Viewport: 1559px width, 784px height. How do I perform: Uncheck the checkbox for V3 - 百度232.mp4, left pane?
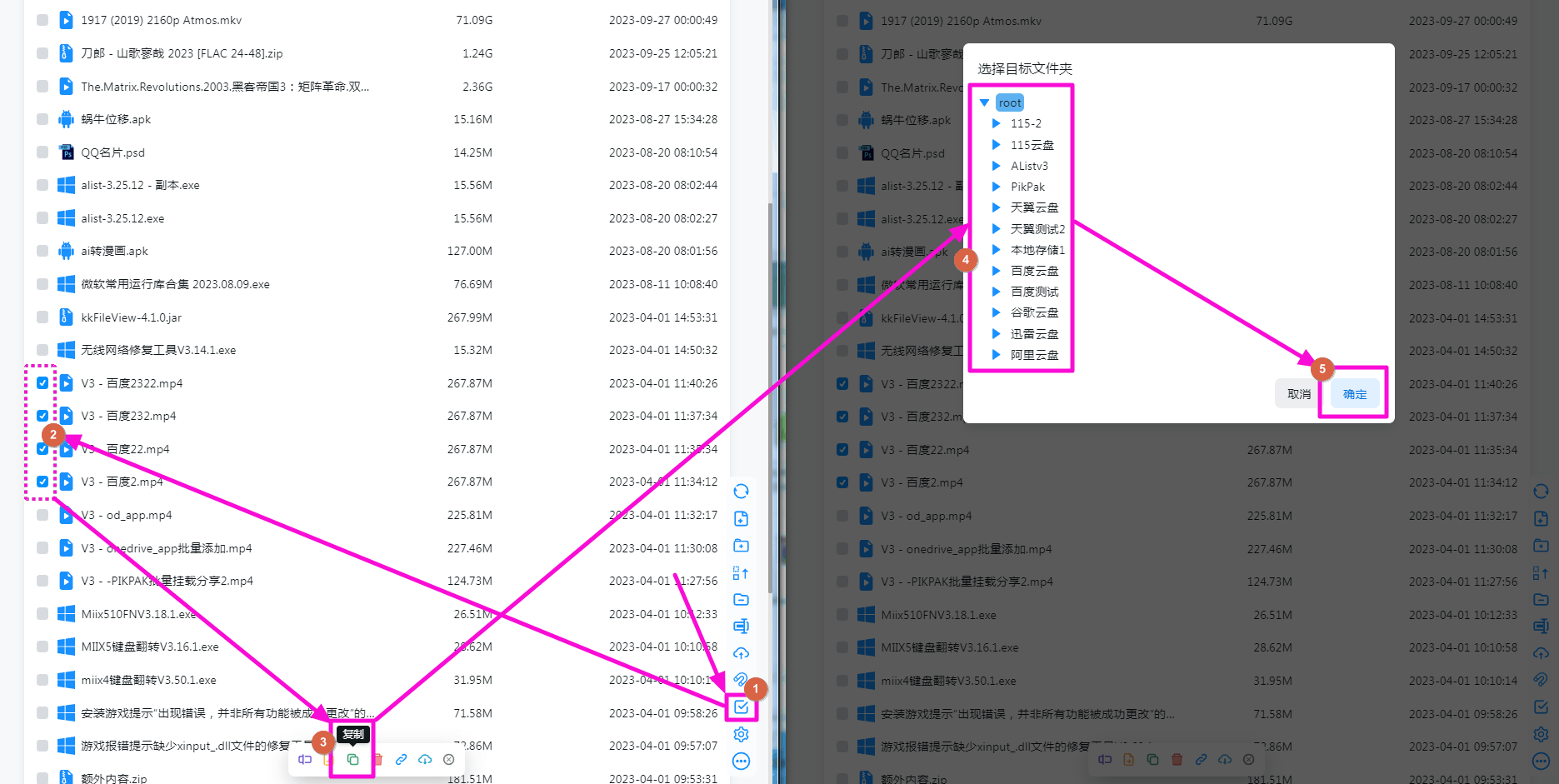(42, 416)
